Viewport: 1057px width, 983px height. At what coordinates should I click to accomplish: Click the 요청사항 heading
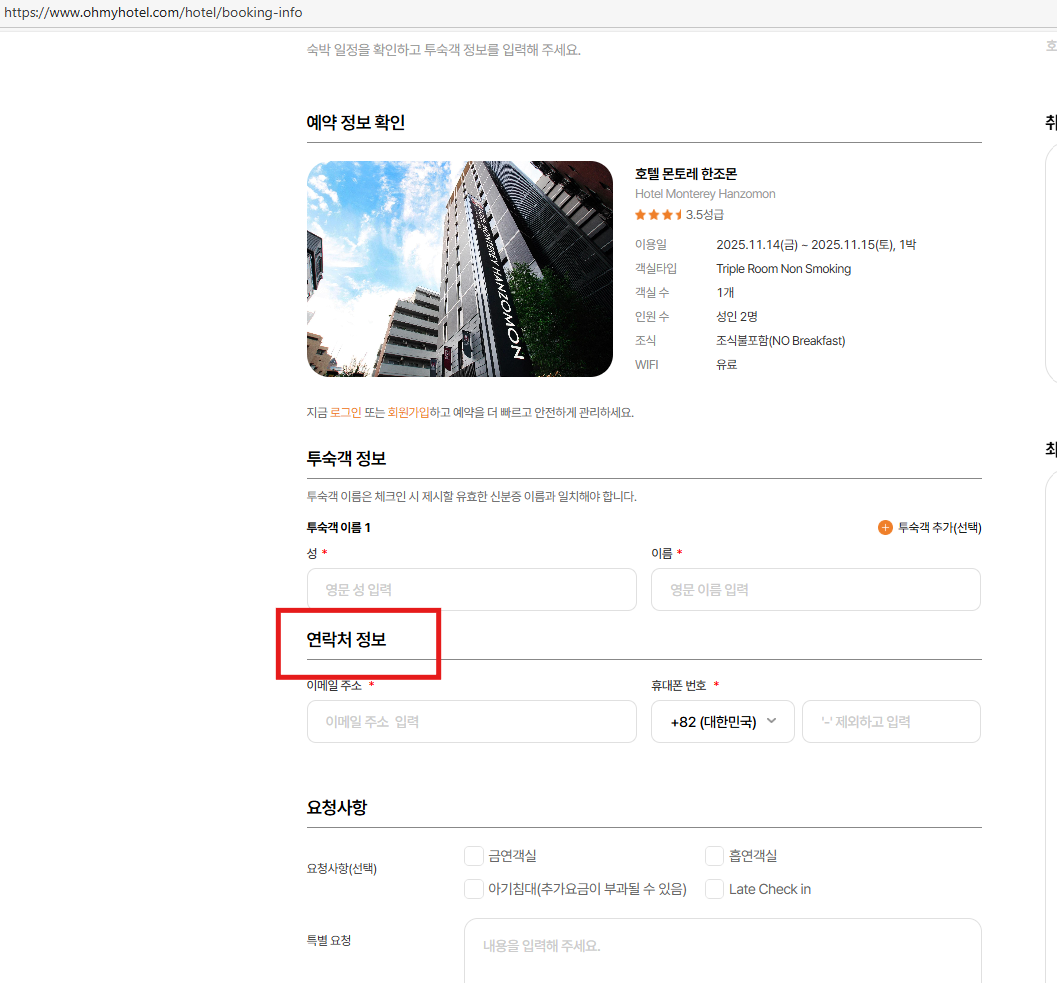point(337,807)
